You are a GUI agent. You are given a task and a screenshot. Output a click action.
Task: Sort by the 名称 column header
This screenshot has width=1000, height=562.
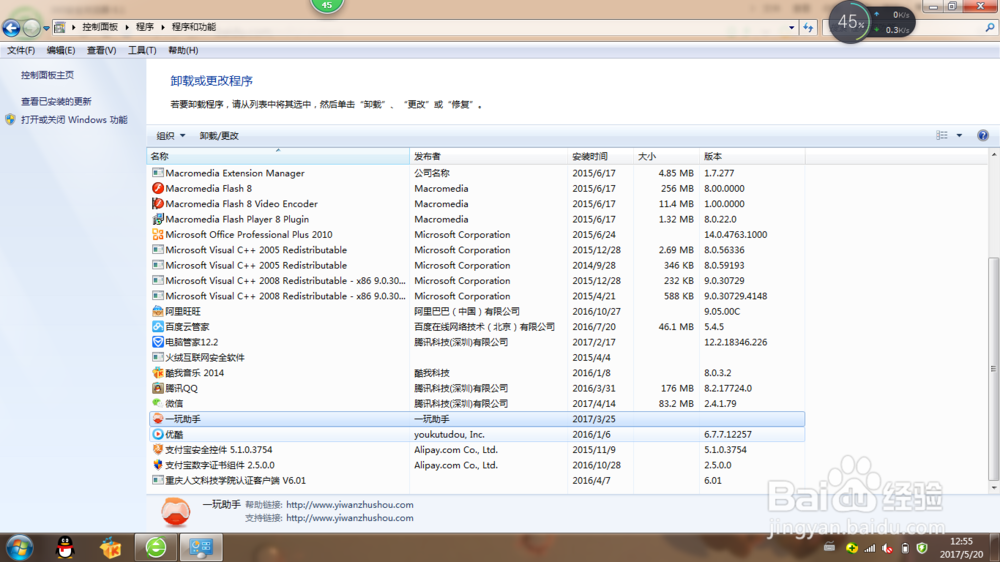pyautogui.click(x=279, y=156)
